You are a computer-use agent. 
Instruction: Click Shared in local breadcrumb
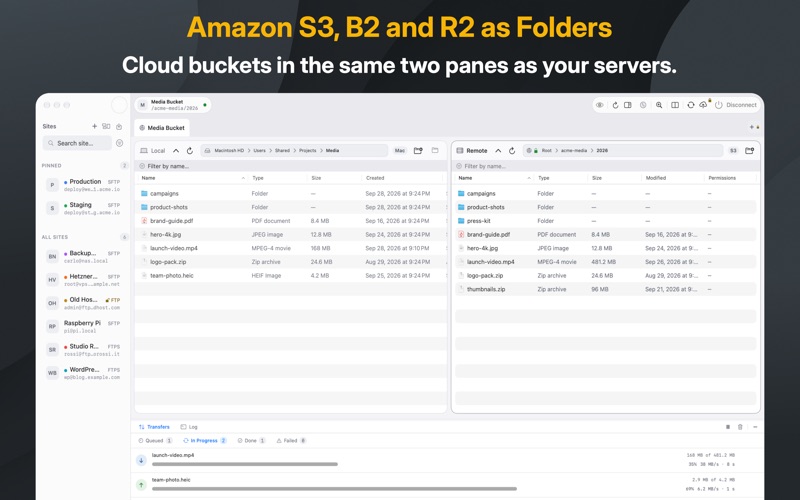click(x=282, y=151)
